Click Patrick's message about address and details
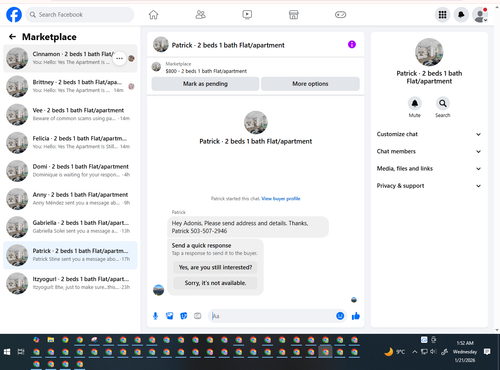 (248, 227)
